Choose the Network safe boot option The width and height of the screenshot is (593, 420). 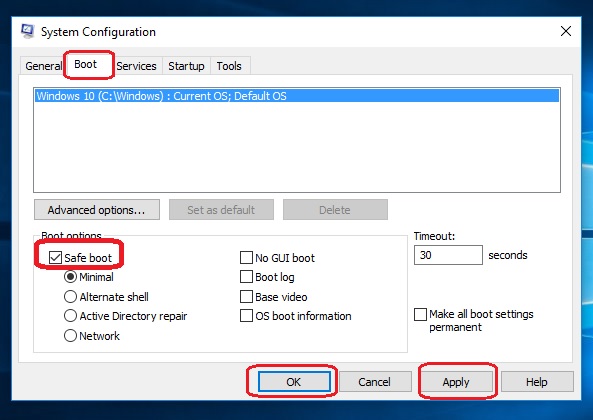pyautogui.click(x=70, y=336)
